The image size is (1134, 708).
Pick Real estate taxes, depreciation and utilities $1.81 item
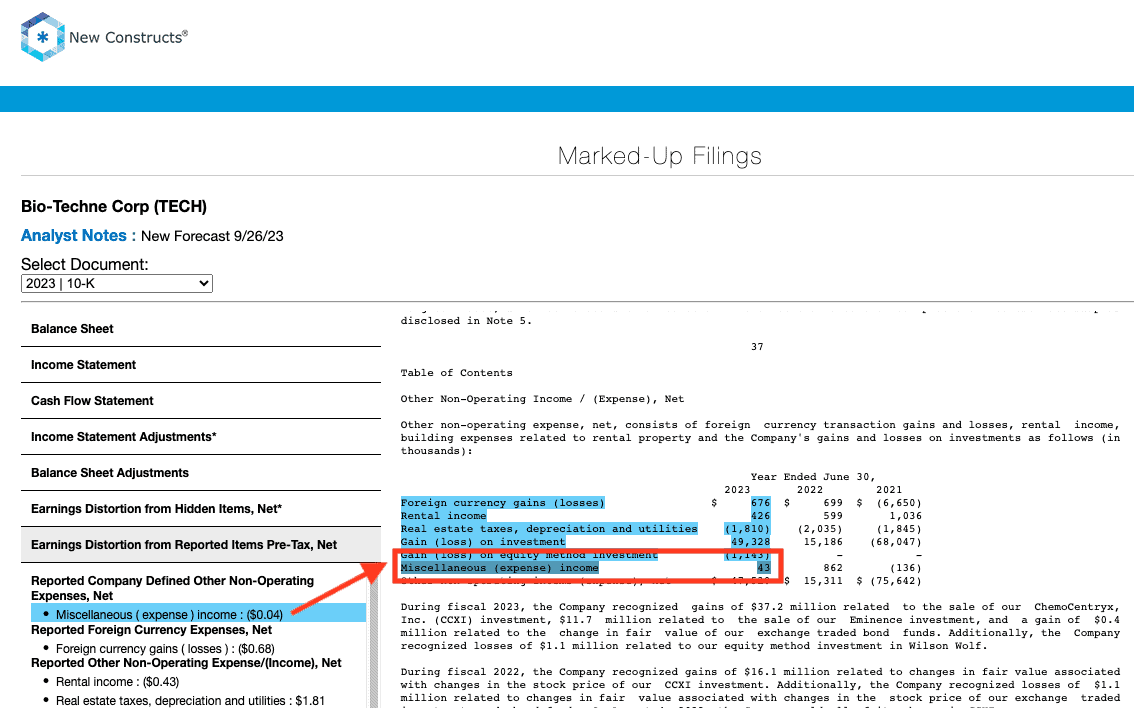click(190, 700)
